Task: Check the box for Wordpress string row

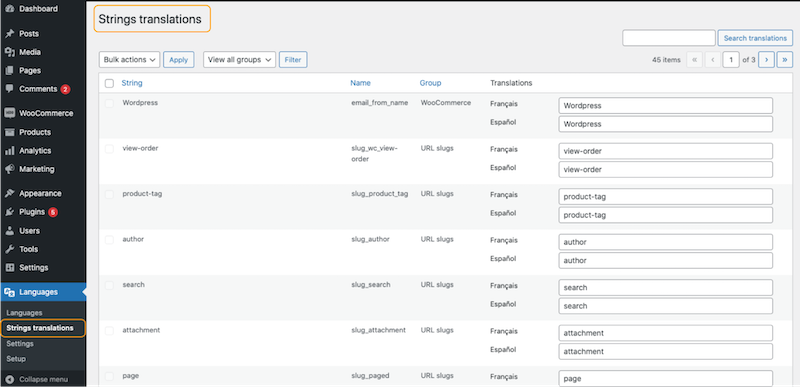Action: [109, 103]
